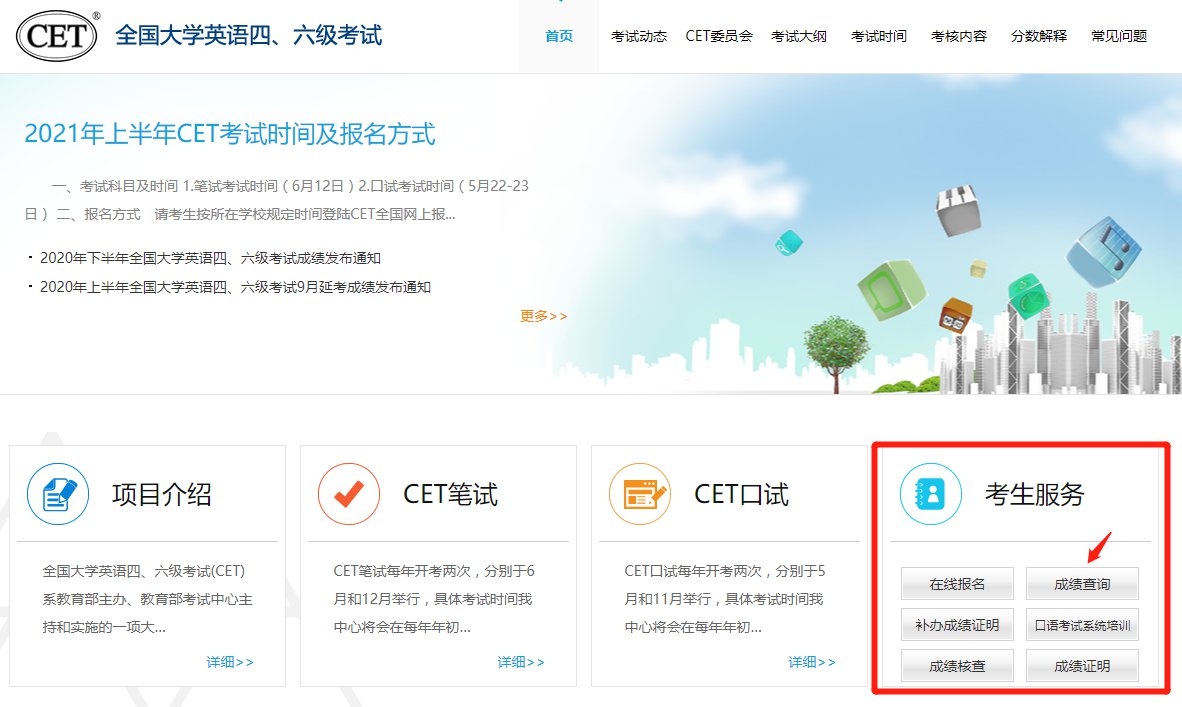The height and width of the screenshot is (707, 1182).
Task: Click the CET logo in the header
Action: (x=57, y=36)
